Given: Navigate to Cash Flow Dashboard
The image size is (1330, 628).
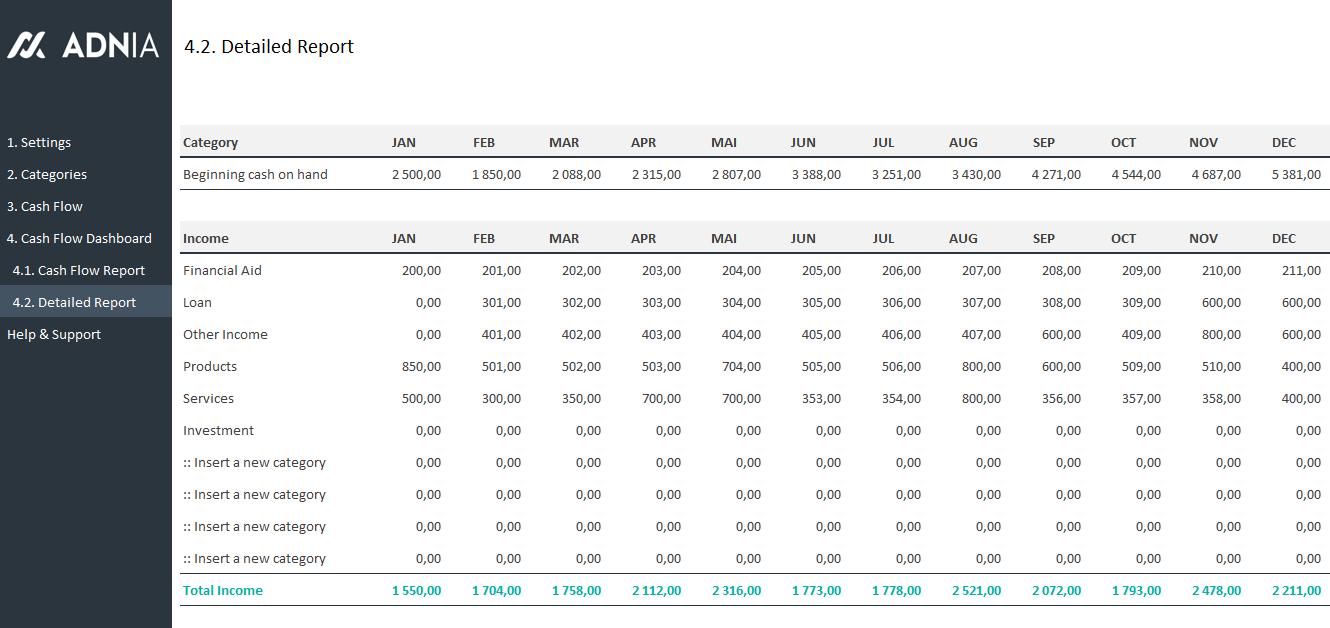Looking at the screenshot, I should [79, 238].
